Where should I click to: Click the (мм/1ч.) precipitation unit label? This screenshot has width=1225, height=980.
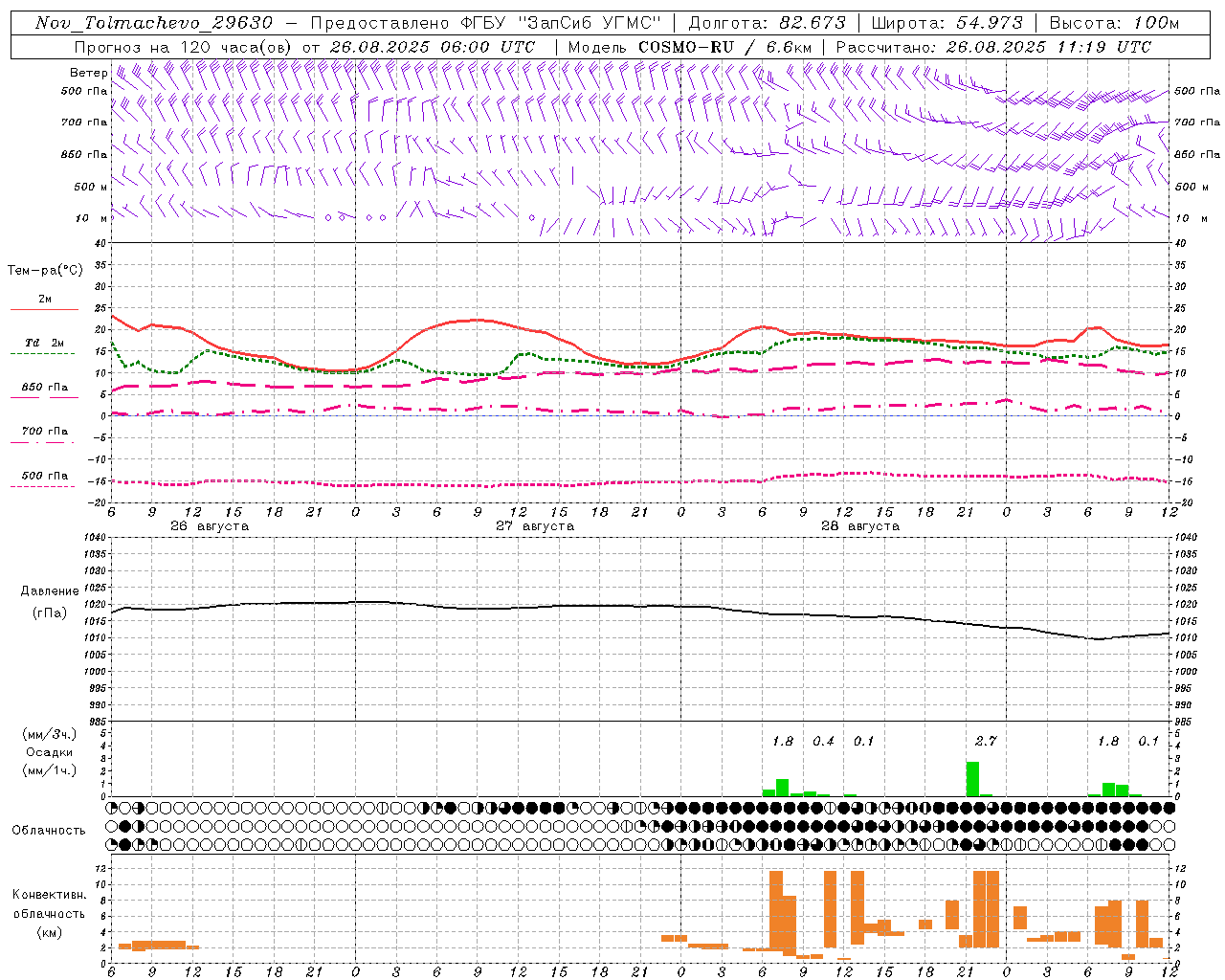[x=49, y=770]
